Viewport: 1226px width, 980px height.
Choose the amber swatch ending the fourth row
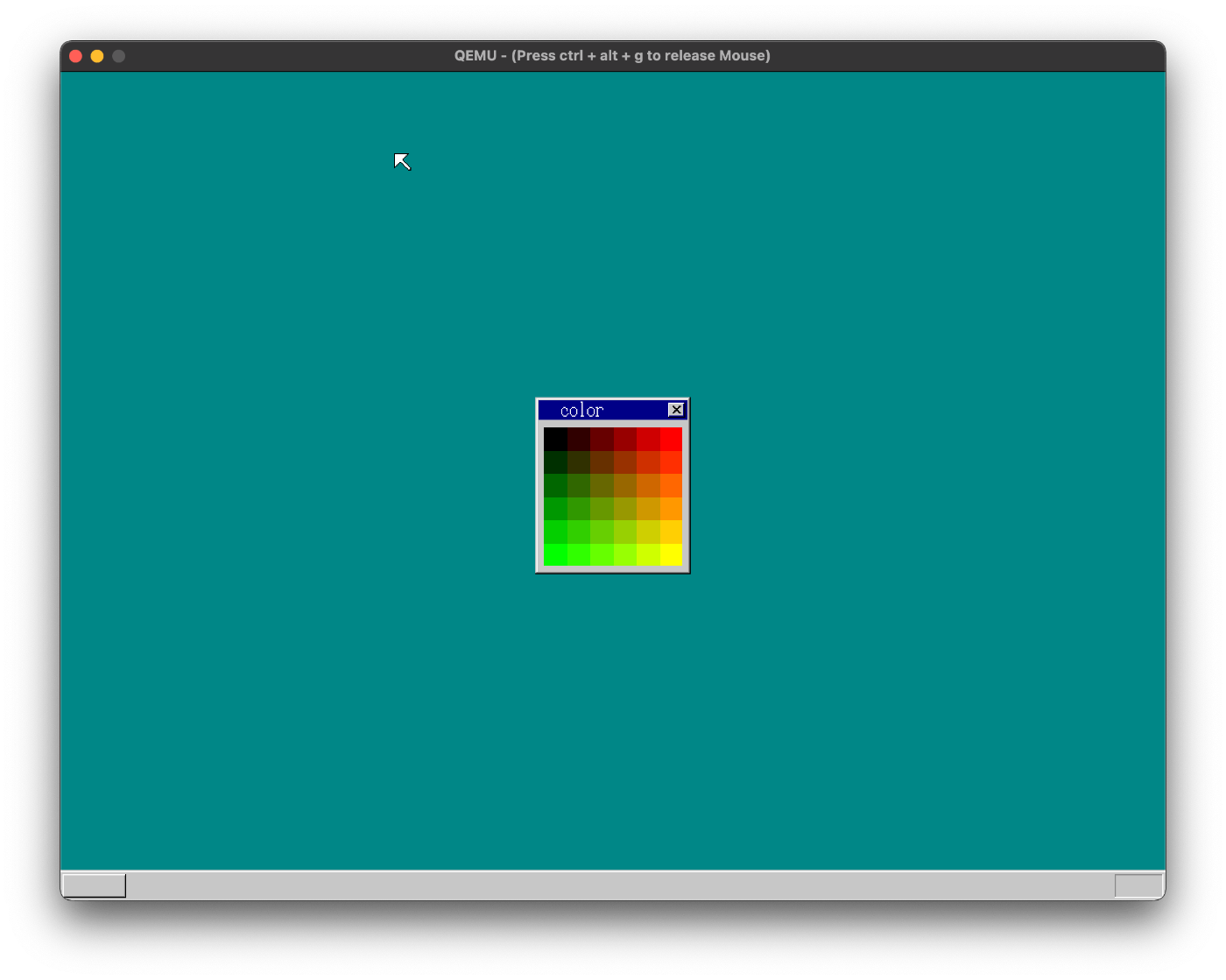tap(671, 508)
